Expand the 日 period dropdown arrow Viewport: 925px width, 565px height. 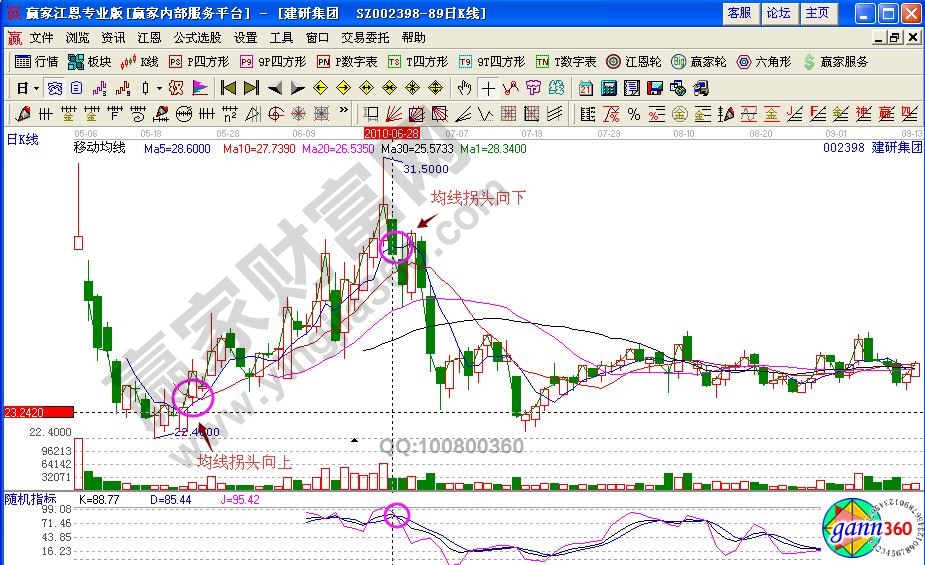click(35, 87)
